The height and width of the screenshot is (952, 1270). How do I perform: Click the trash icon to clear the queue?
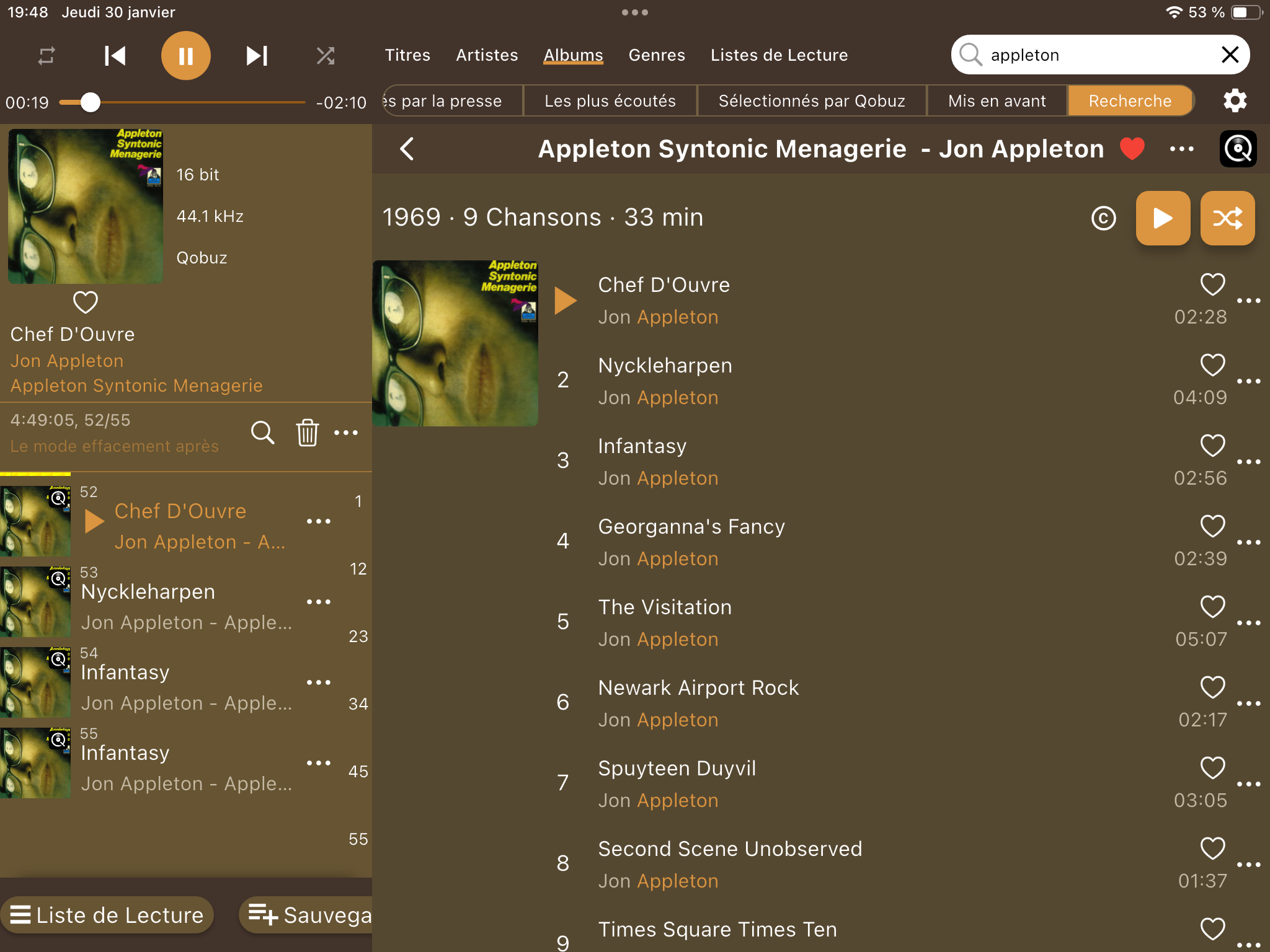coord(307,433)
